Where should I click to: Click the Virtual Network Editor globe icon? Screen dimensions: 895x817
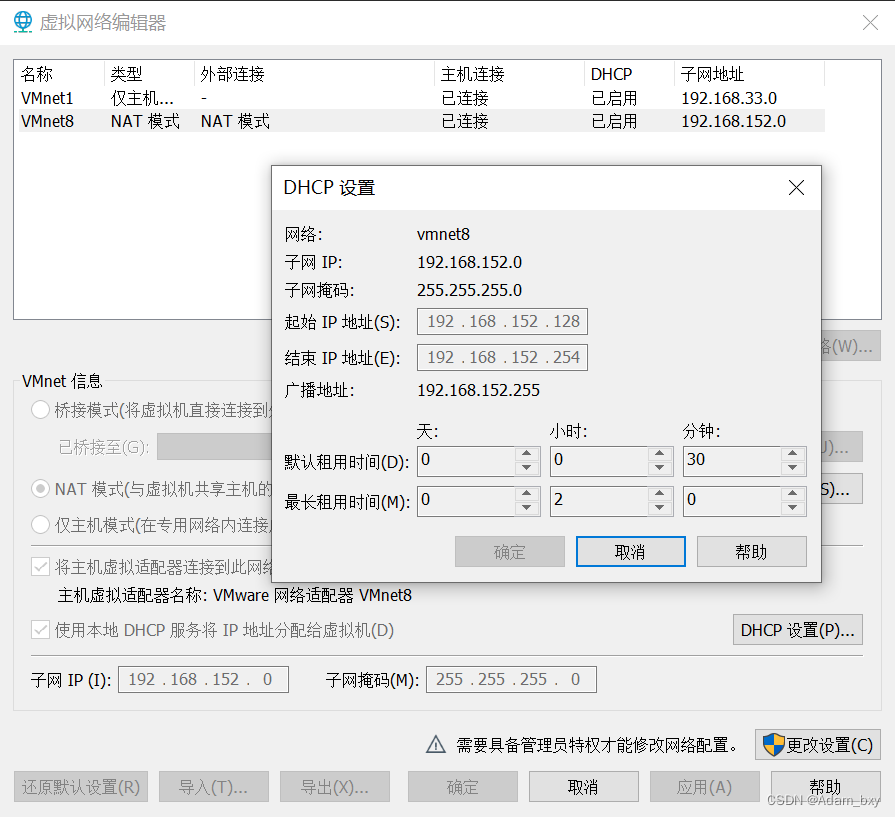click(x=22, y=22)
